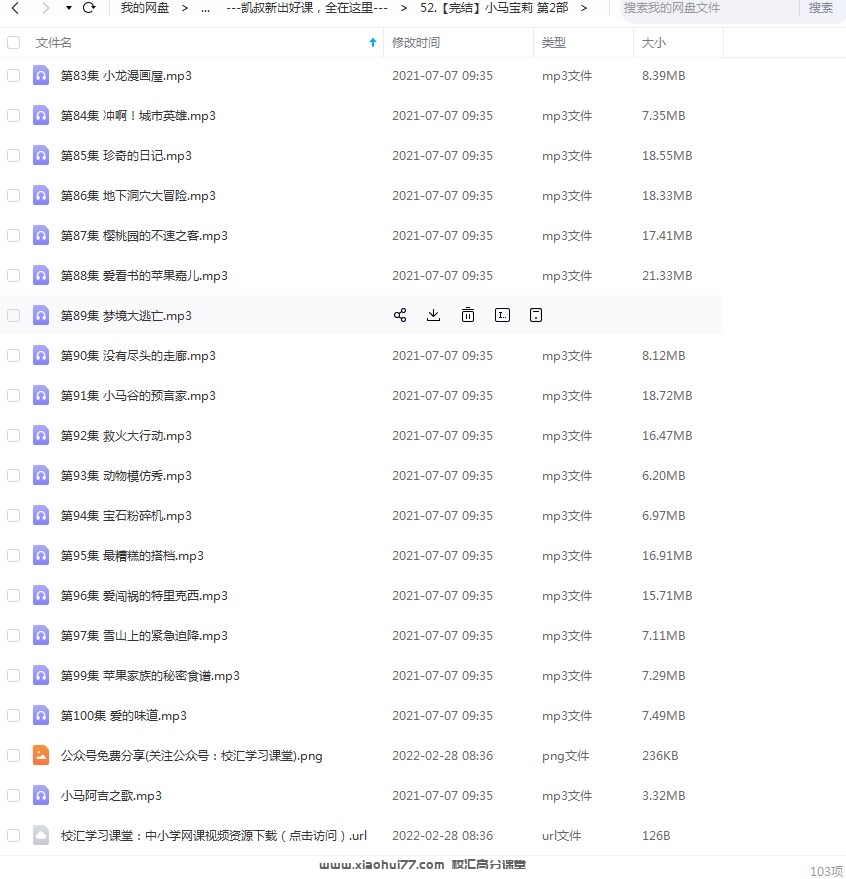
Task: Click the 2022-02-28 08:36 date of png file
Action: point(442,755)
